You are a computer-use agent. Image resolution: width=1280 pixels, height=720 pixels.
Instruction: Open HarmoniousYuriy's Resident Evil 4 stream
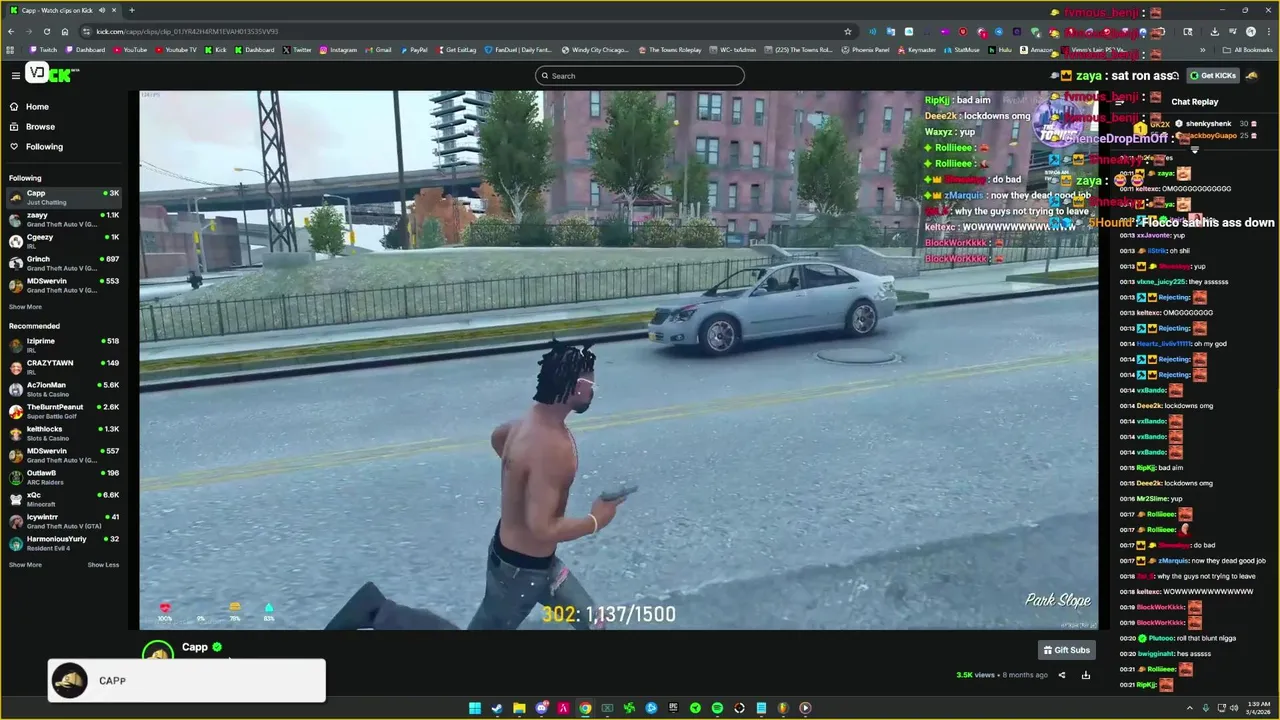[65, 543]
